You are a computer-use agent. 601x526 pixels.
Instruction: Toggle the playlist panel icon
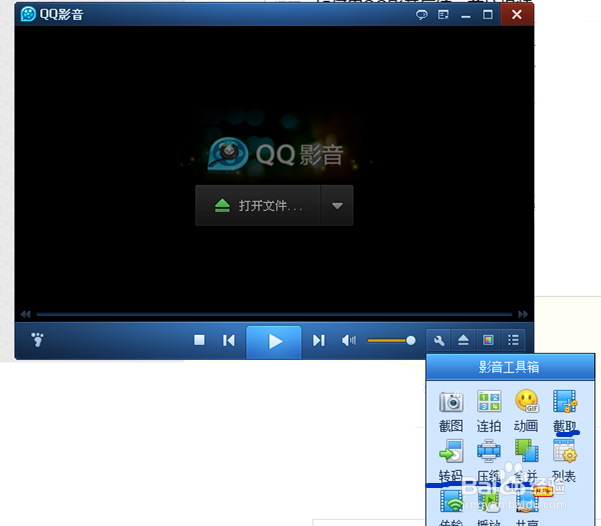tap(513, 340)
